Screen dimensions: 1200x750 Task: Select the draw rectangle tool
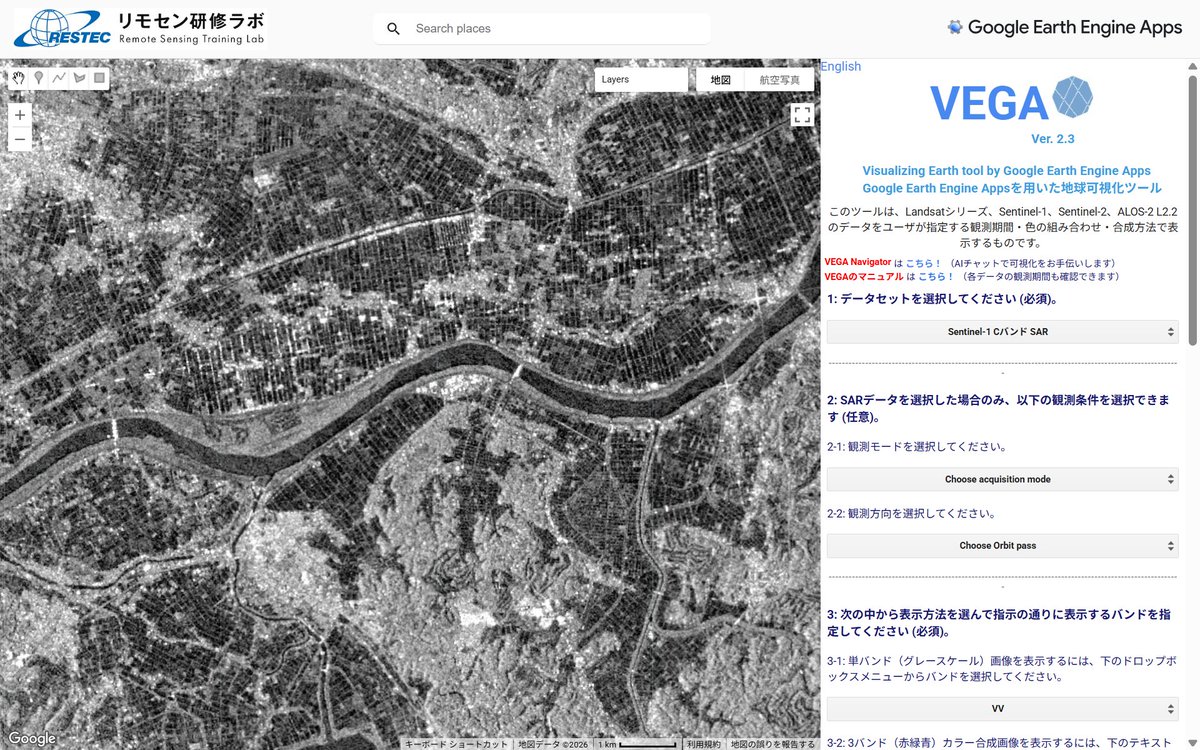(x=99, y=78)
